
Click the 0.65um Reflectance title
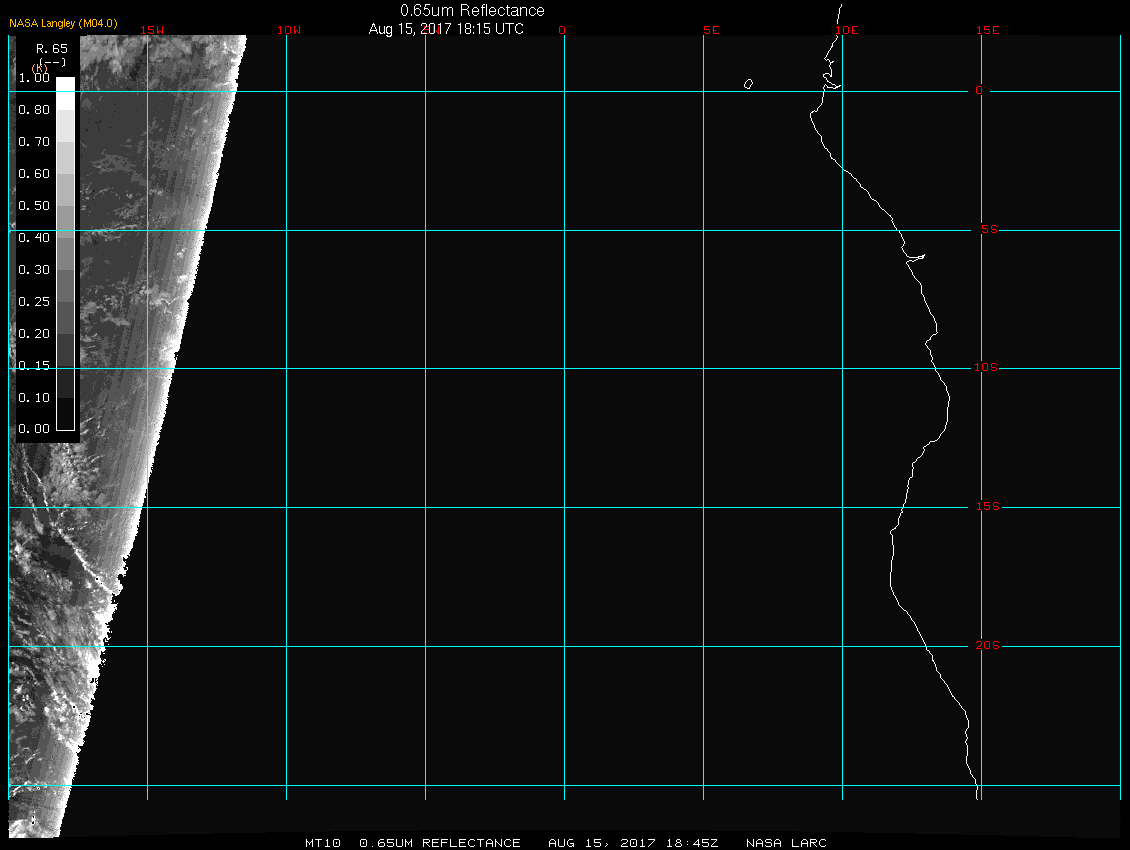point(472,10)
